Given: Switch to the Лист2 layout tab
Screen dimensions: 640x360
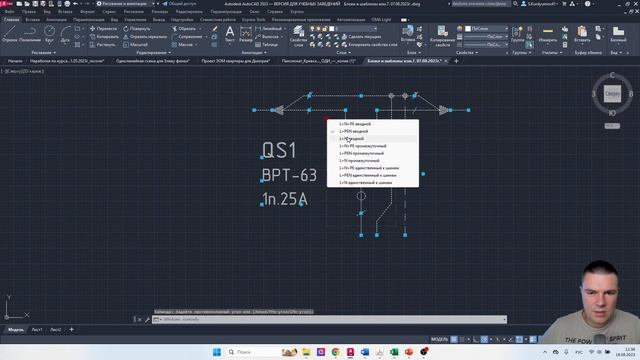Looking at the screenshot, I should pyautogui.click(x=56, y=329).
